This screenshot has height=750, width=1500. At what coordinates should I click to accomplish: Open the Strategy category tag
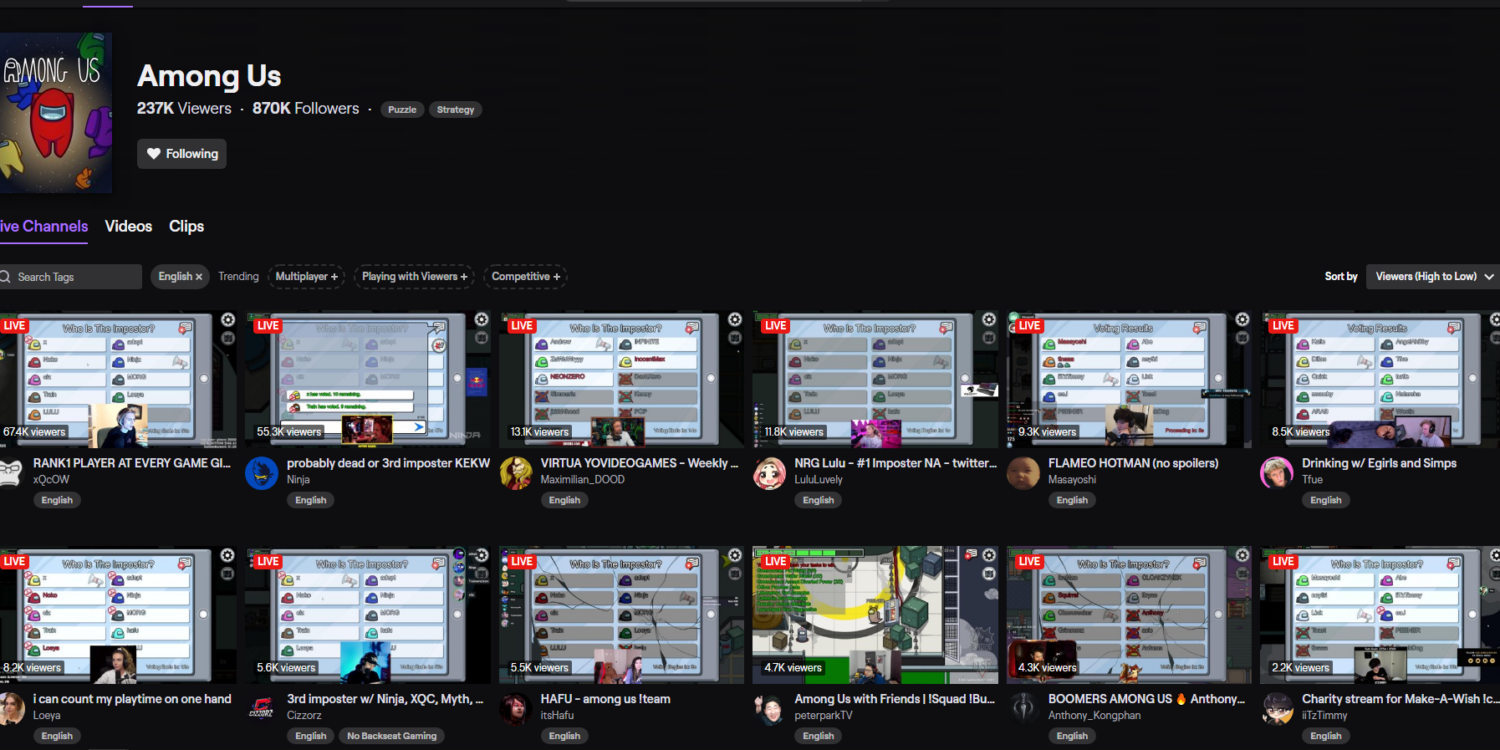[x=455, y=110]
